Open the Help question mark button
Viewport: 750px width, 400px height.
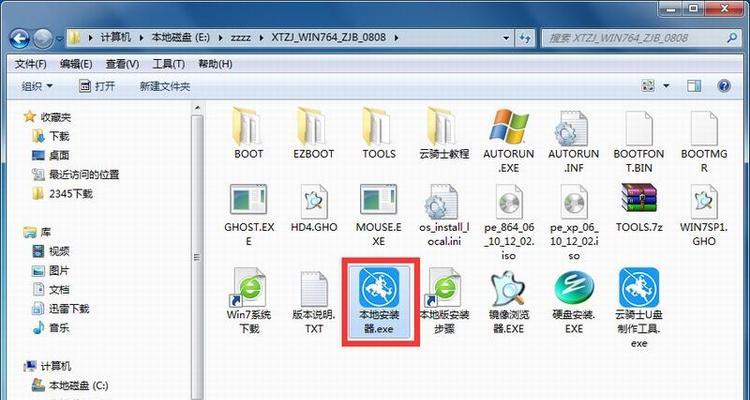coord(724,86)
